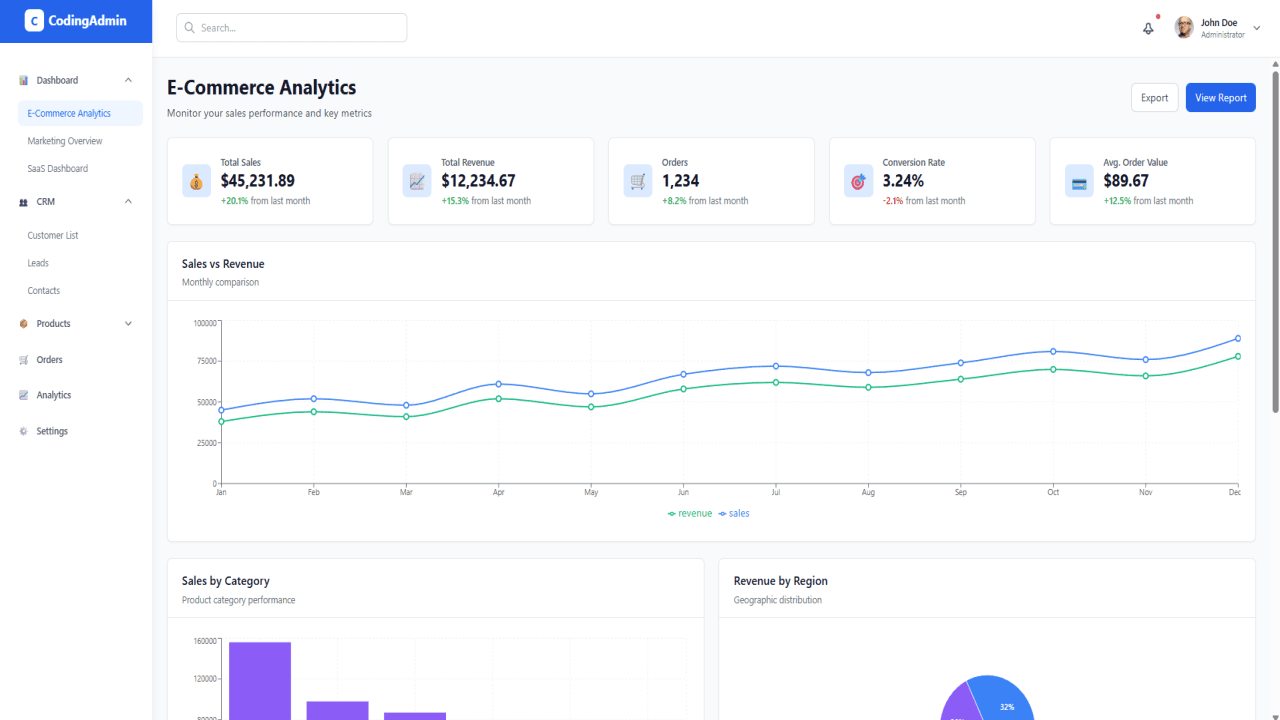1280x720 pixels.
Task: Click the Sales by Category heading
Action: (226, 581)
